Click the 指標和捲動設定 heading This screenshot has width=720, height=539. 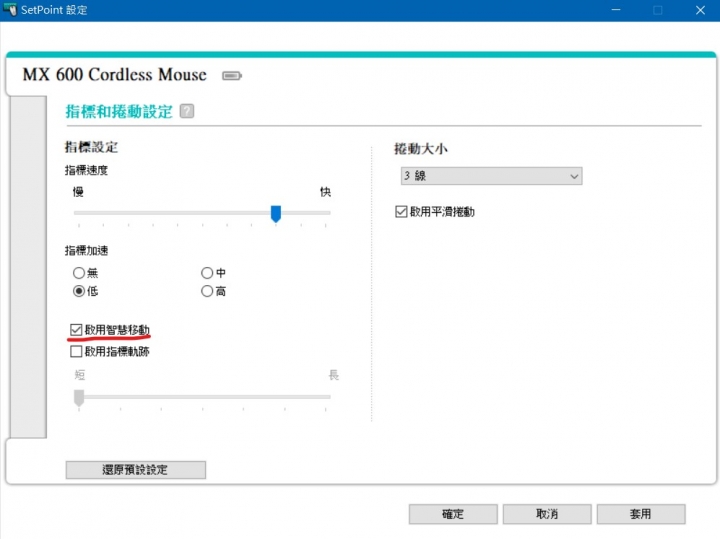(119, 112)
